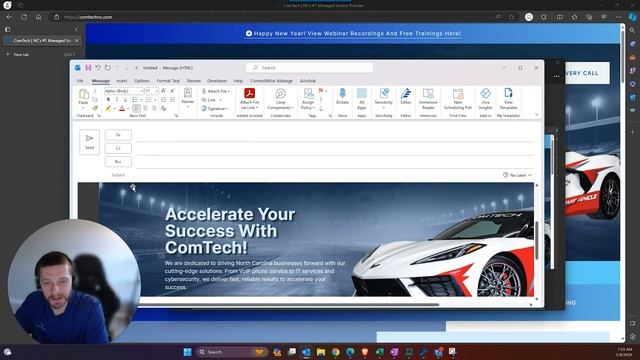Screen dimensions: 640x360
Task: Click the Clear Formatting icon
Action: pos(164,109)
